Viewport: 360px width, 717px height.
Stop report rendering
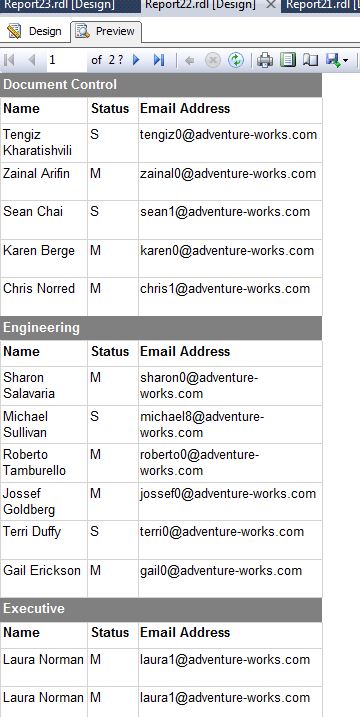[213, 60]
